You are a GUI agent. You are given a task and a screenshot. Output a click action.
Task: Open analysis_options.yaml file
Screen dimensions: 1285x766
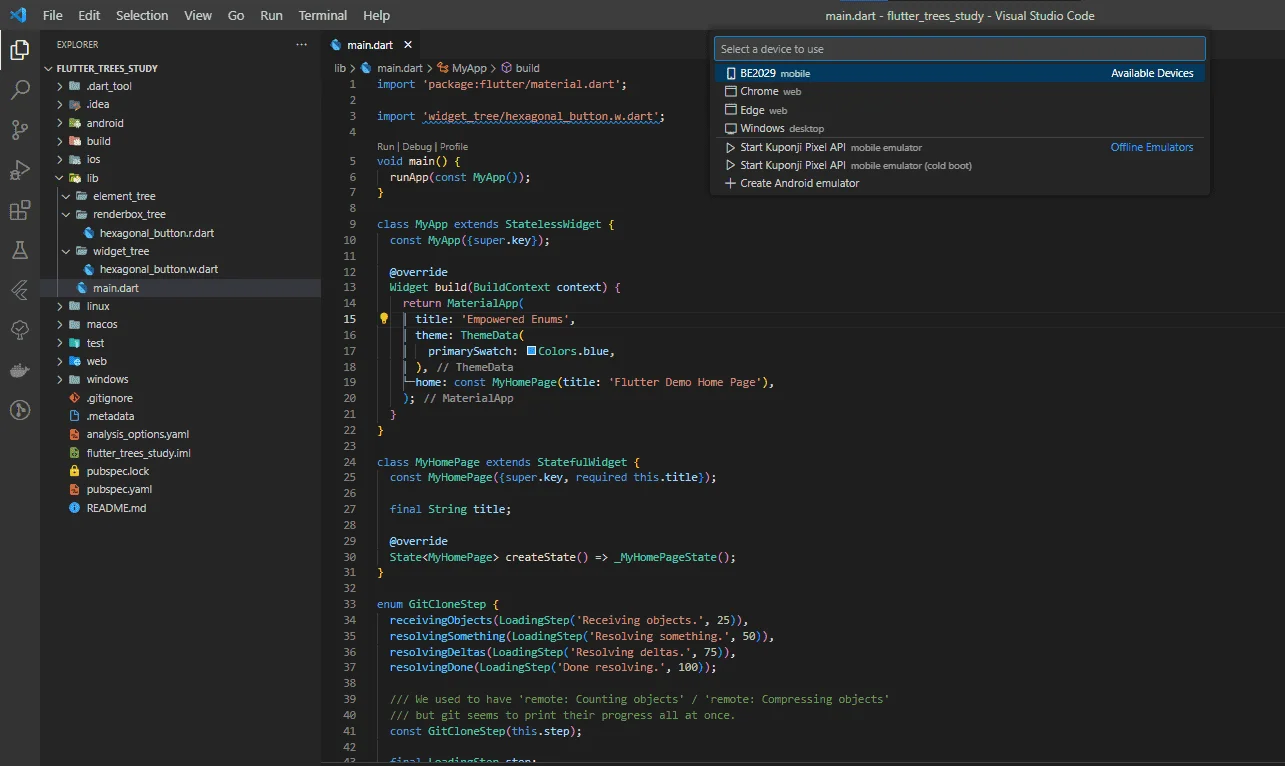(x=138, y=434)
